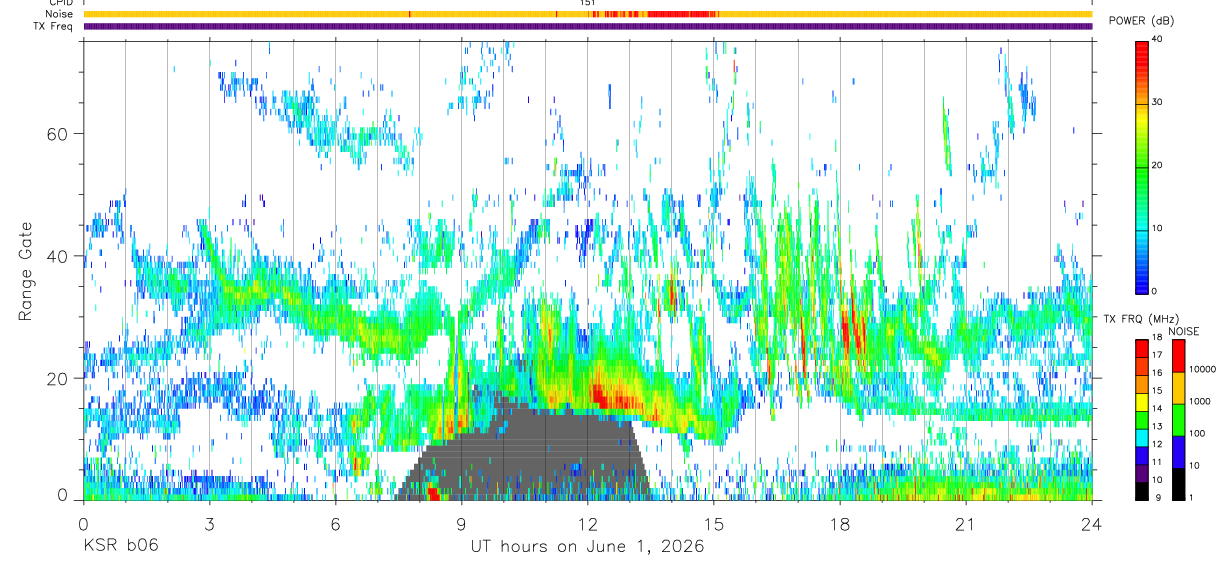Viewport: 1228px width, 567px height.
Task: Click the time axis tick label '21'
Action: (x=965, y=525)
